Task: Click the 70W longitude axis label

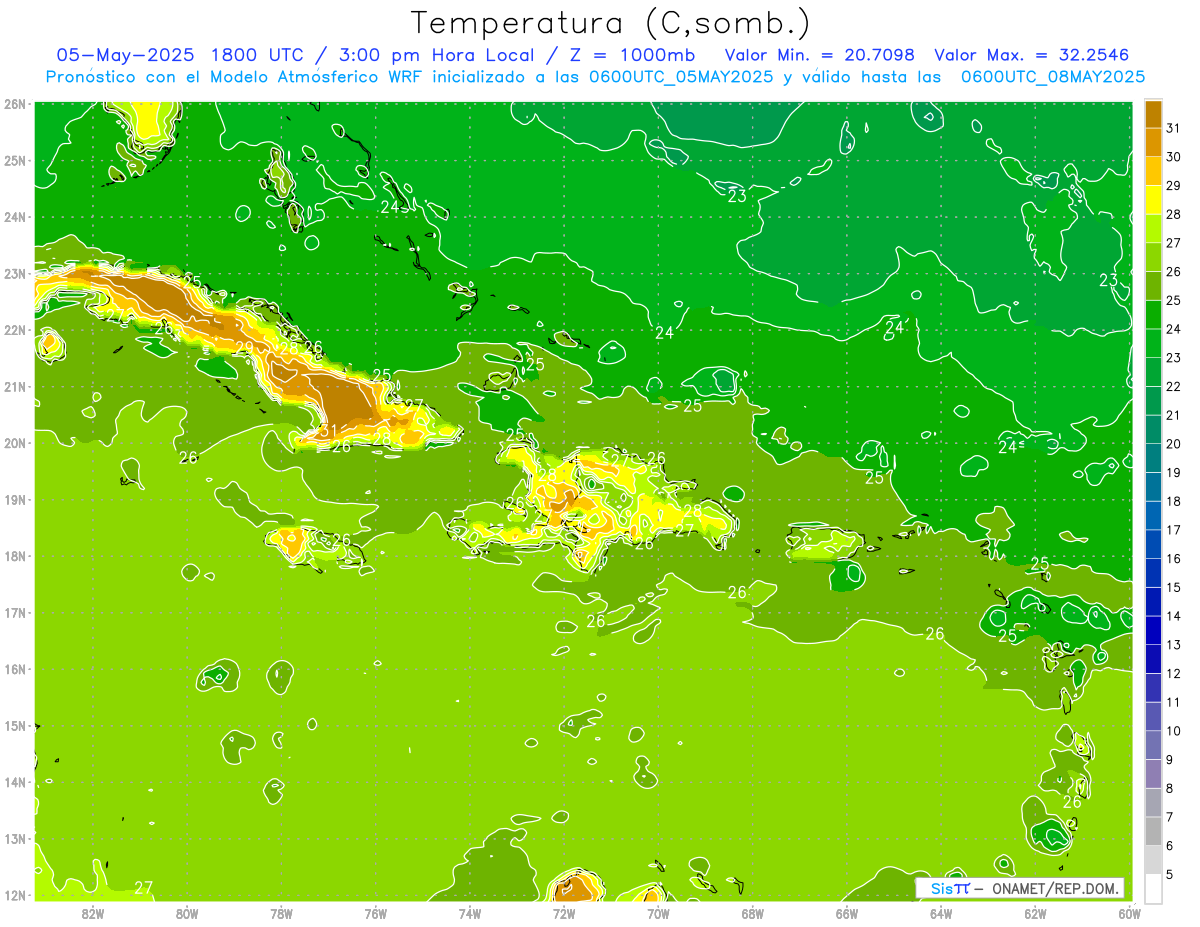Action: tap(658, 913)
